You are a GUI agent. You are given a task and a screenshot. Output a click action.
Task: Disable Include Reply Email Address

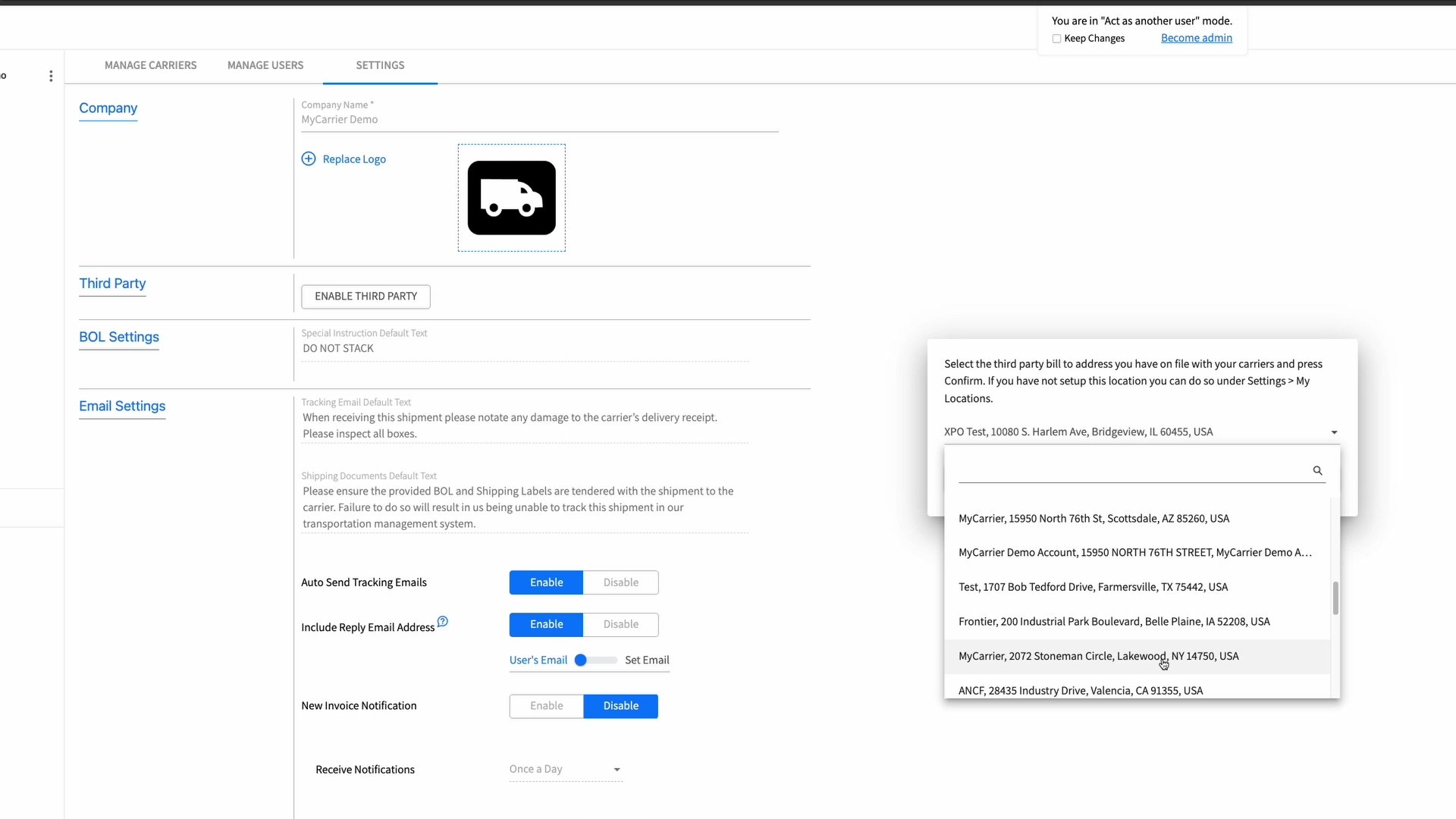point(620,624)
